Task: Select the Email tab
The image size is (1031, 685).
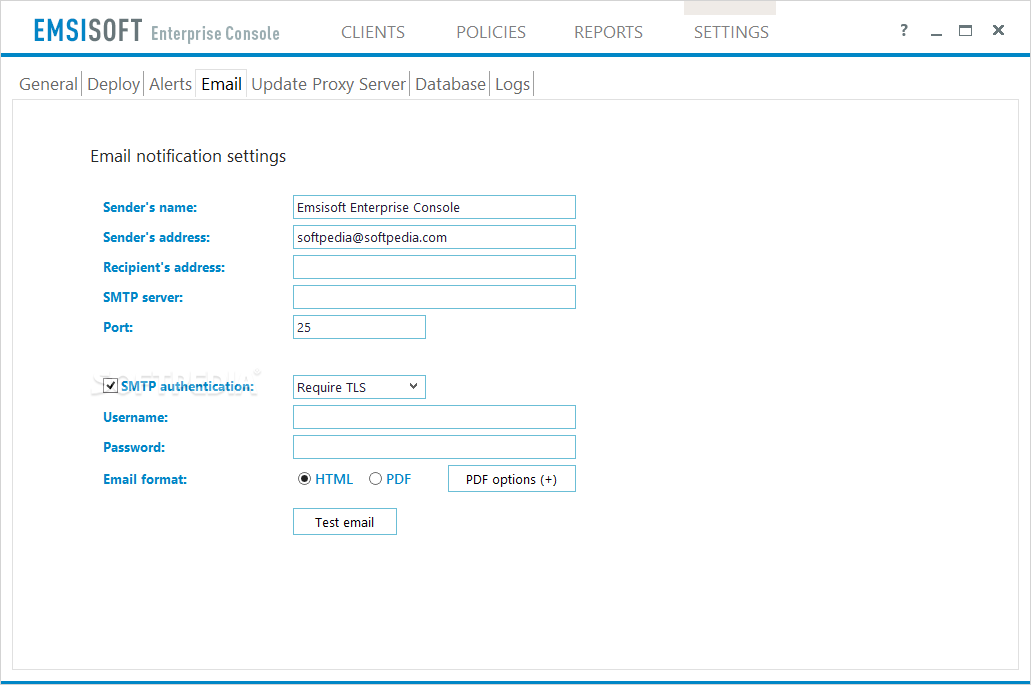Action: (x=222, y=84)
